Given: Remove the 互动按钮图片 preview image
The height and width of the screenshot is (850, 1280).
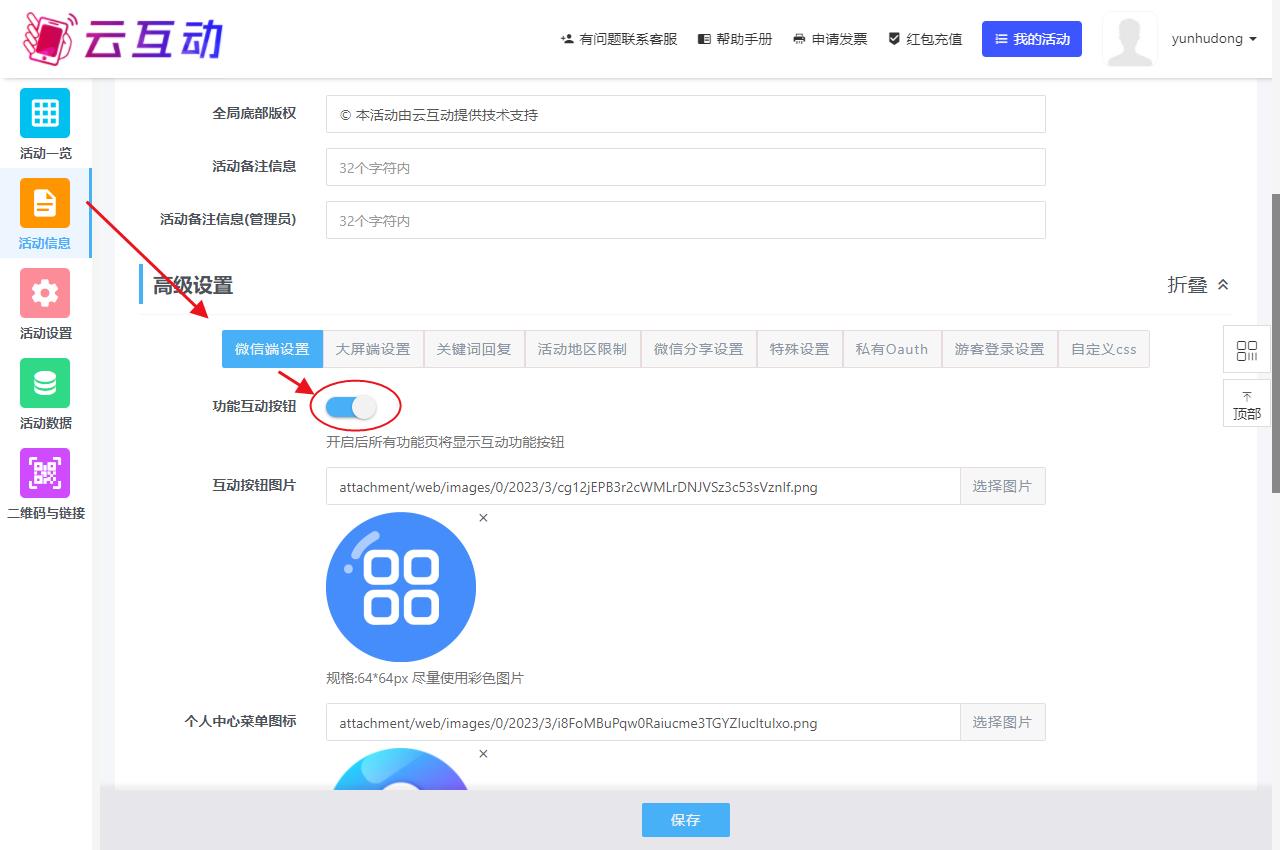Looking at the screenshot, I should 483,518.
